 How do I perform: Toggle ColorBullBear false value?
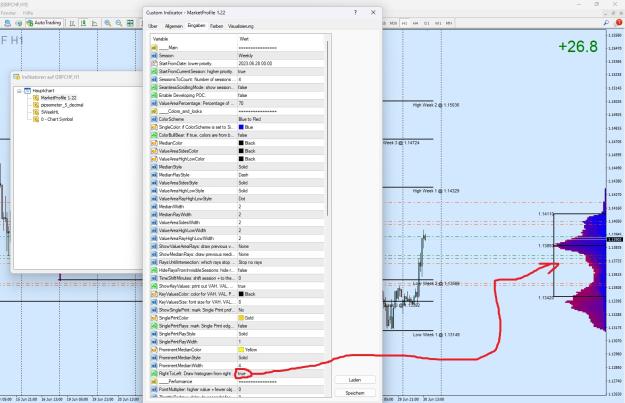[x=281, y=135]
